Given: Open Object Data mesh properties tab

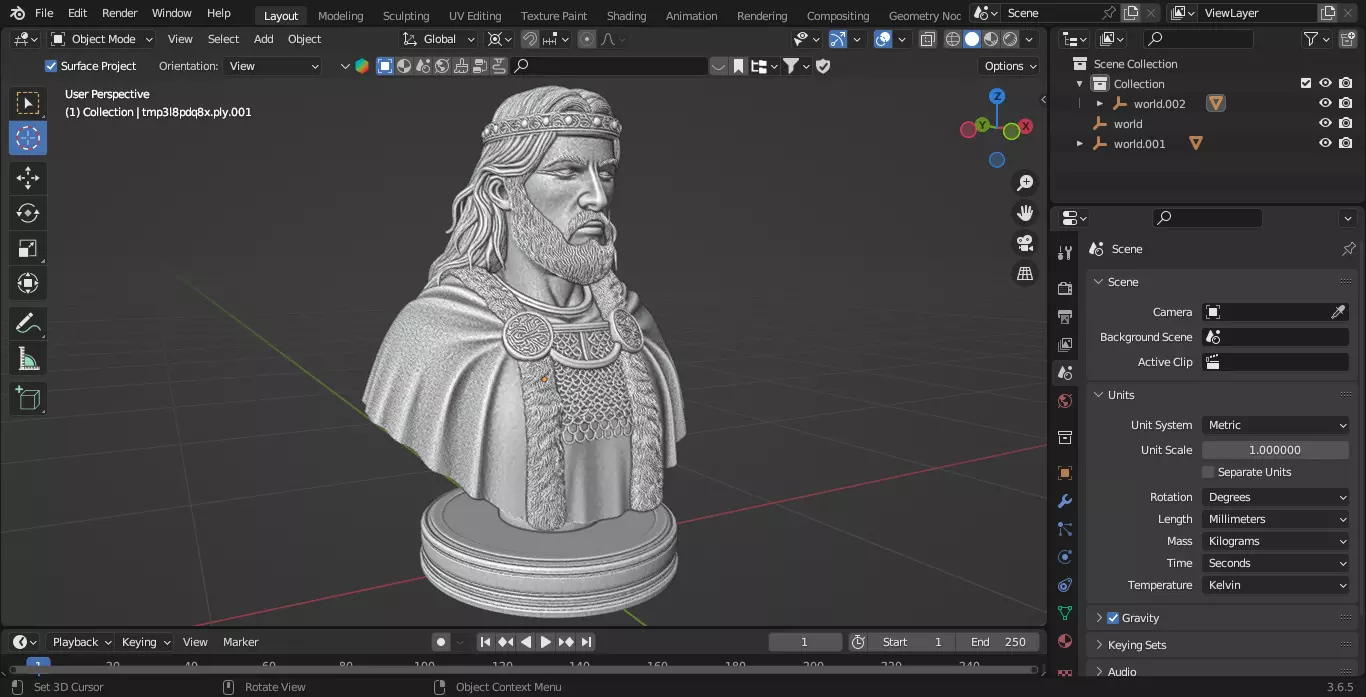Looking at the screenshot, I should (1065, 613).
